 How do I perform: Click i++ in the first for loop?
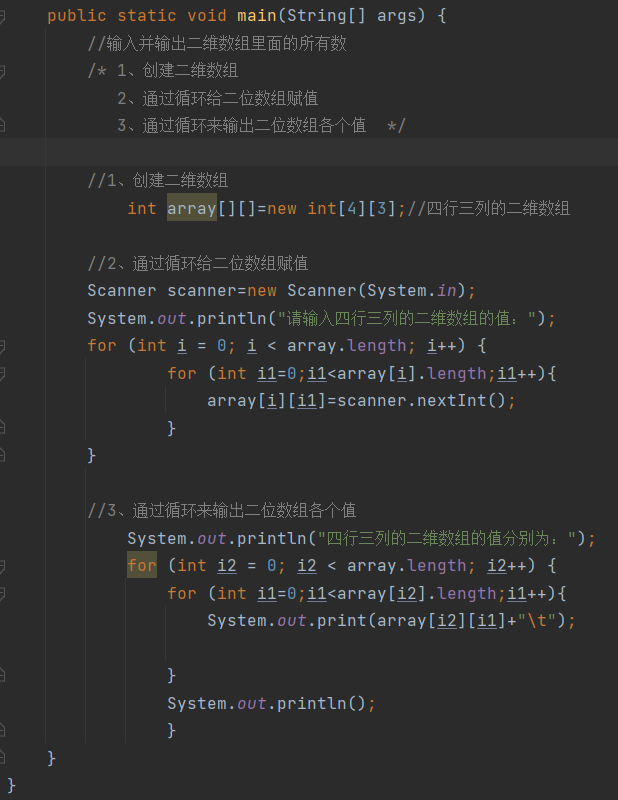coord(441,345)
